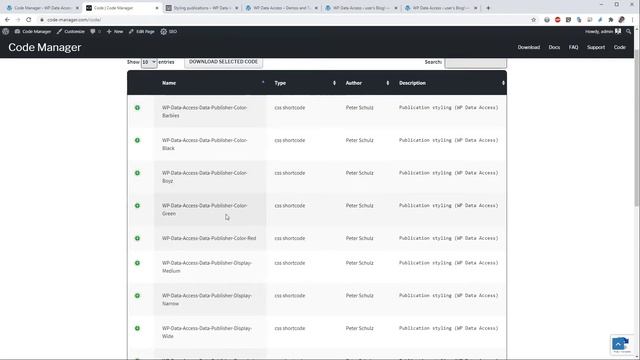Expand the Display-Medium row using its green plus

137,263
